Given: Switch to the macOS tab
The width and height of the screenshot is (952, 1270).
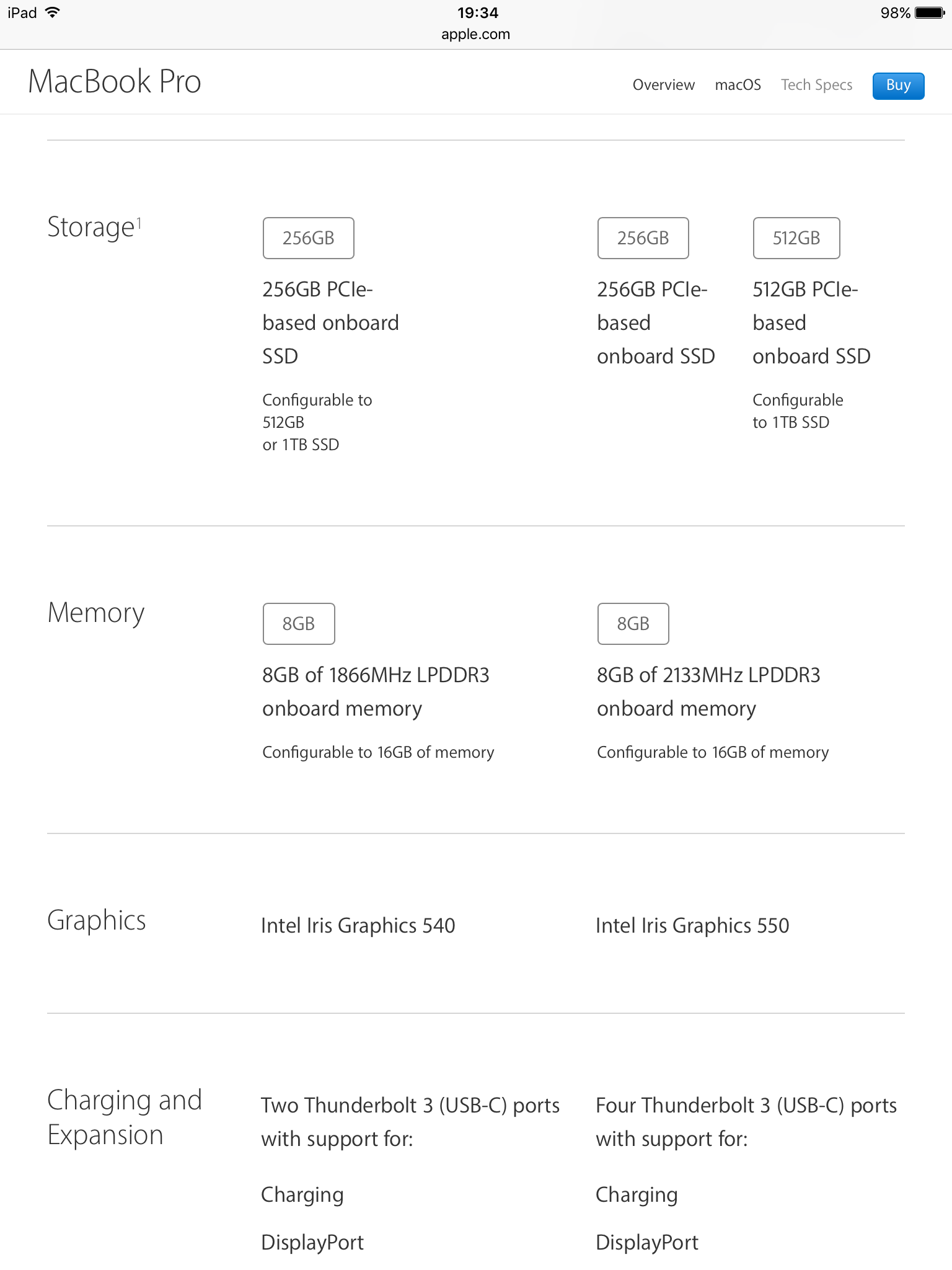Looking at the screenshot, I should click(x=738, y=85).
